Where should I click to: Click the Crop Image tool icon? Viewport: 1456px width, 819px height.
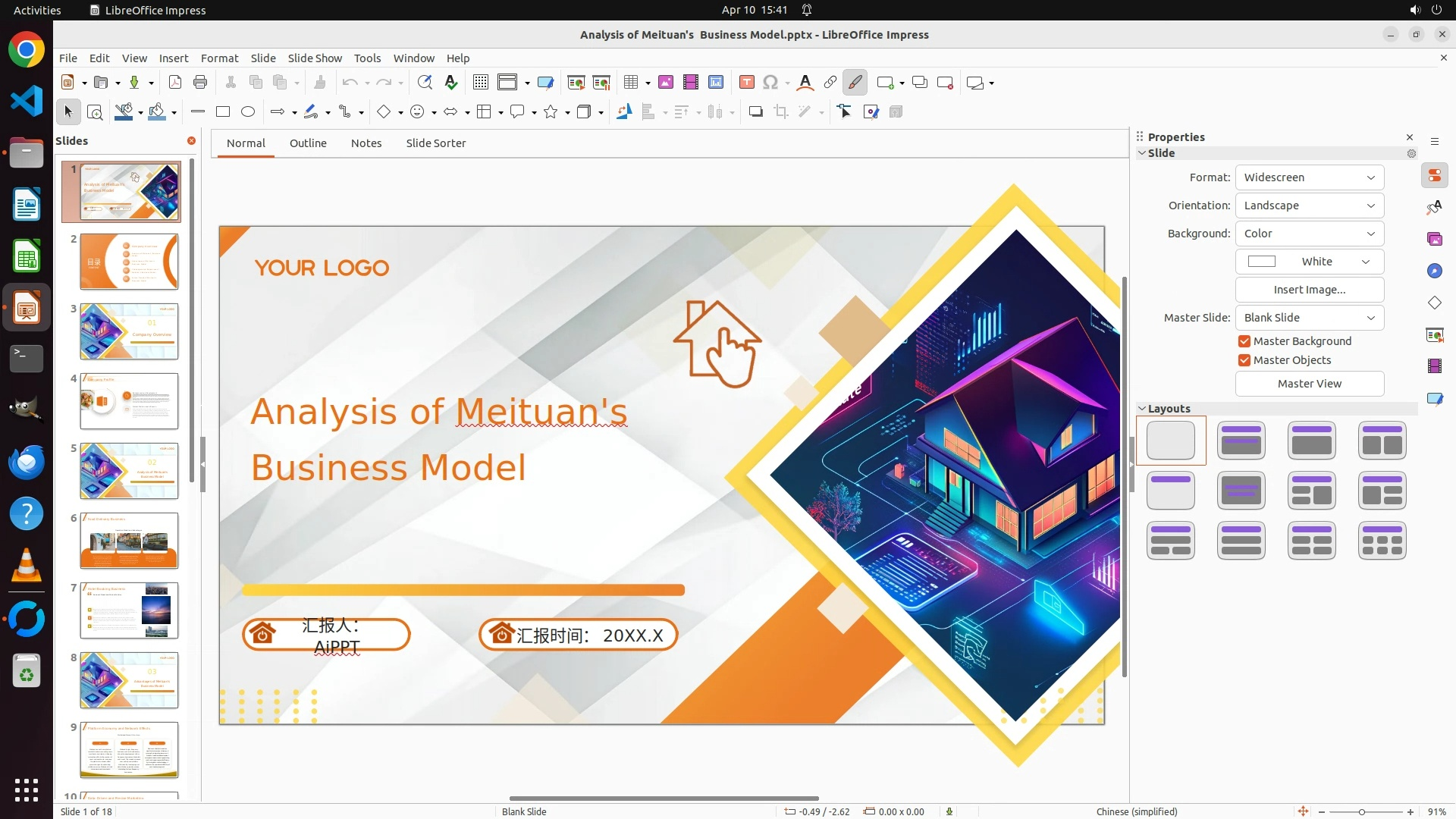click(x=780, y=112)
